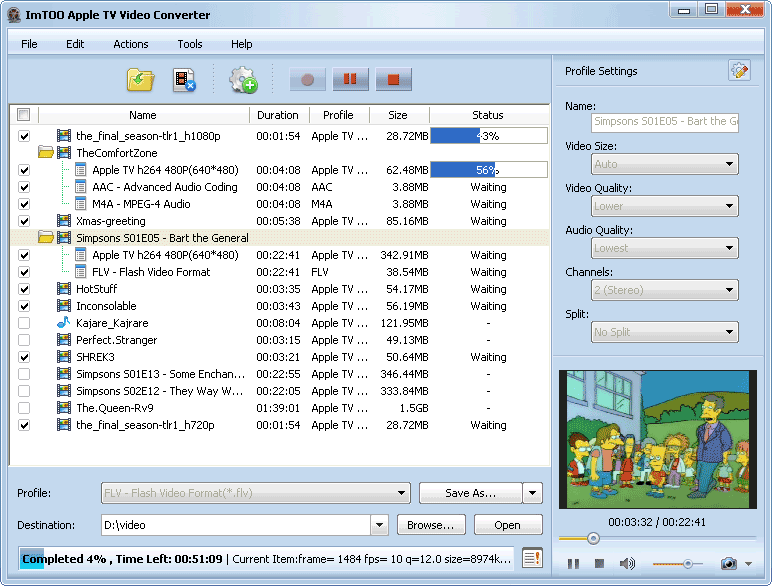Click the Save As... button
This screenshot has width=772, height=586.
470,493
